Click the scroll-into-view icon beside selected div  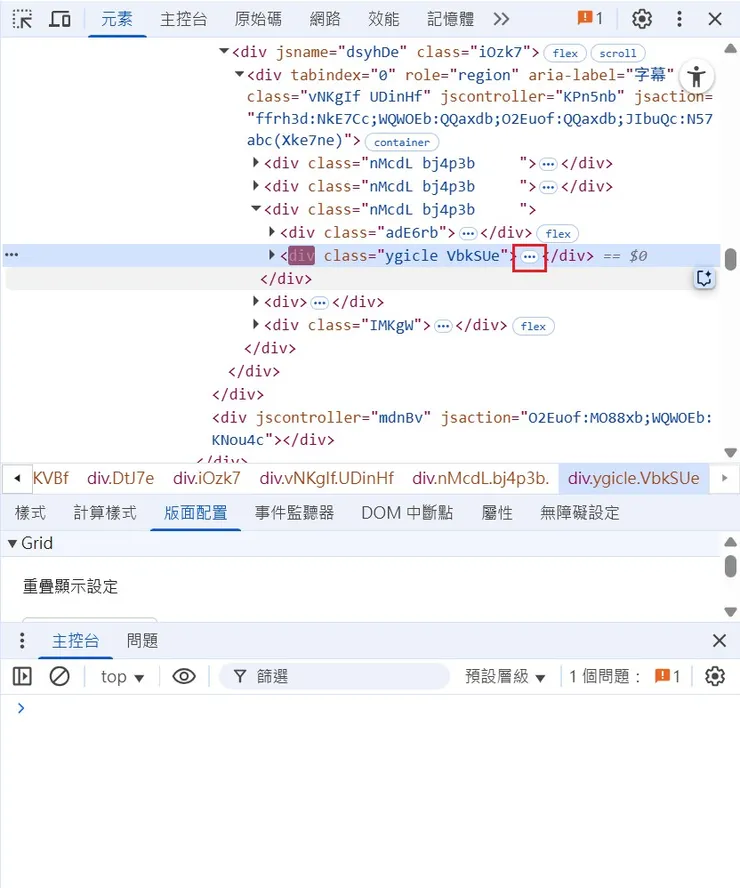(x=704, y=278)
